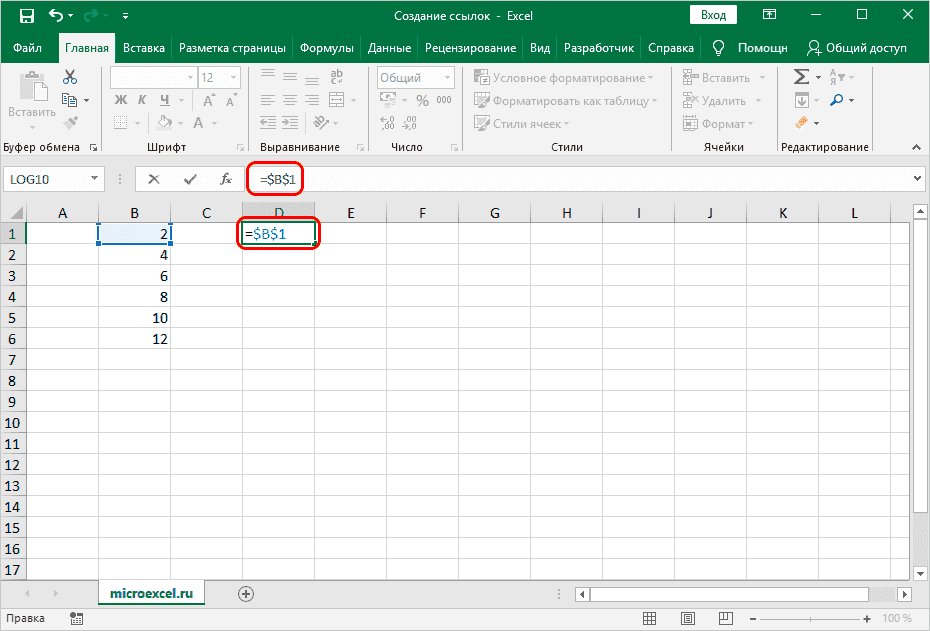Screen dimensions: 930x631
Task: Click the Clear eraser icon
Action: pyautogui.click(x=801, y=123)
